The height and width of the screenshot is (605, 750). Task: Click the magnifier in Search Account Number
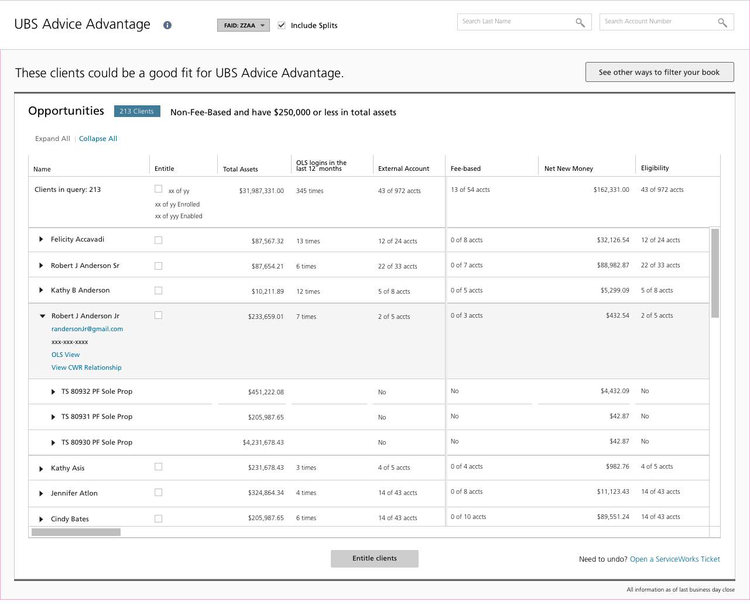click(722, 22)
